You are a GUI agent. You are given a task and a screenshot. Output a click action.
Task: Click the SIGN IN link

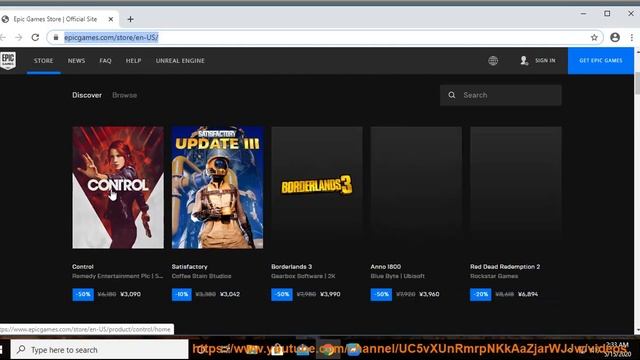click(545, 61)
